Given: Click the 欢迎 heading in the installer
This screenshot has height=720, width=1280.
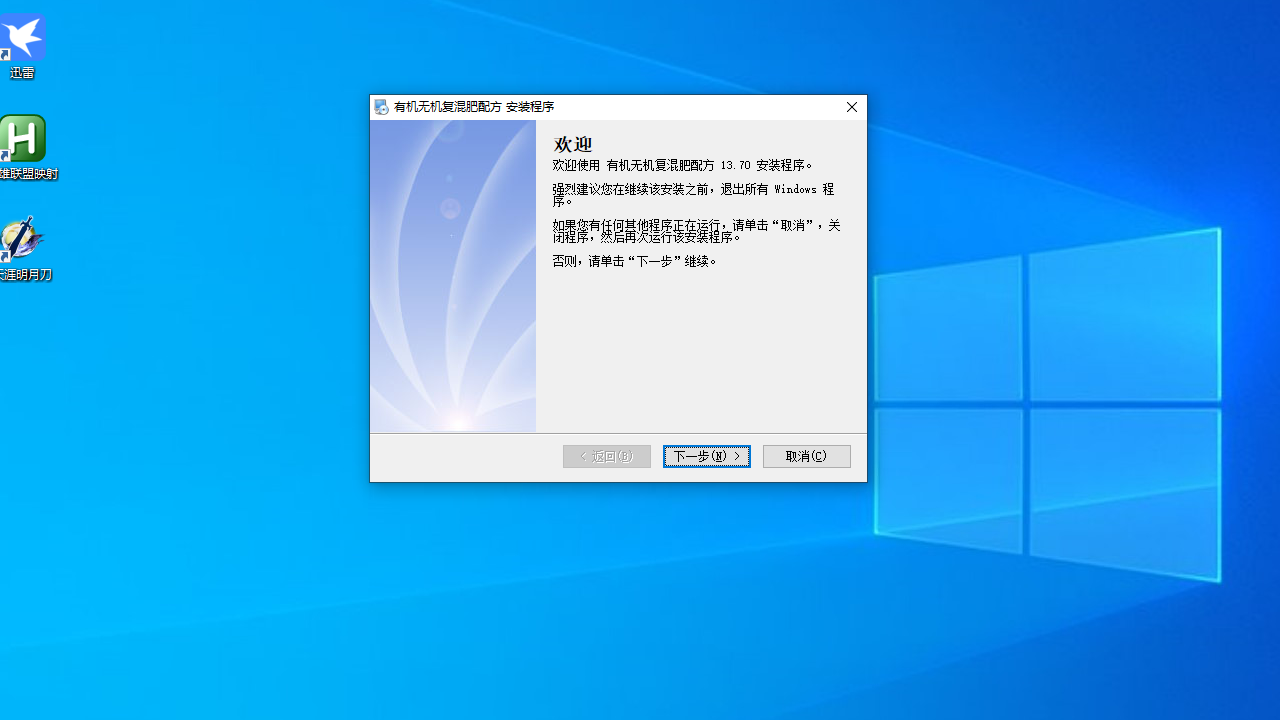Looking at the screenshot, I should [571, 144].
